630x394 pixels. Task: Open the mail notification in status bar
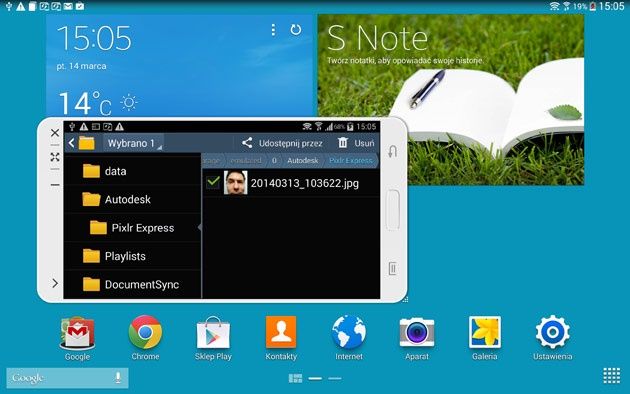(x=68, y=6)
